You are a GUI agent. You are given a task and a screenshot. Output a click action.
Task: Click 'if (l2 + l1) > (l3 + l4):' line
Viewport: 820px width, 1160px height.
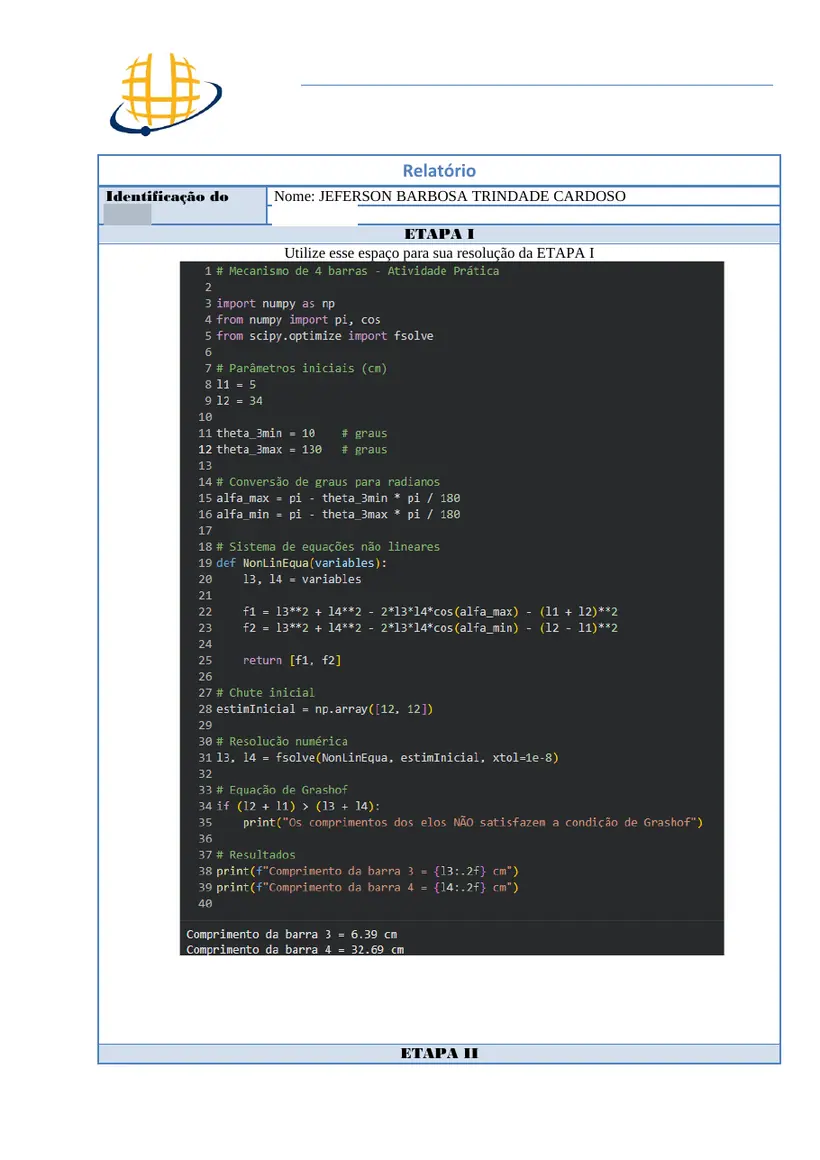pos(298,807)
